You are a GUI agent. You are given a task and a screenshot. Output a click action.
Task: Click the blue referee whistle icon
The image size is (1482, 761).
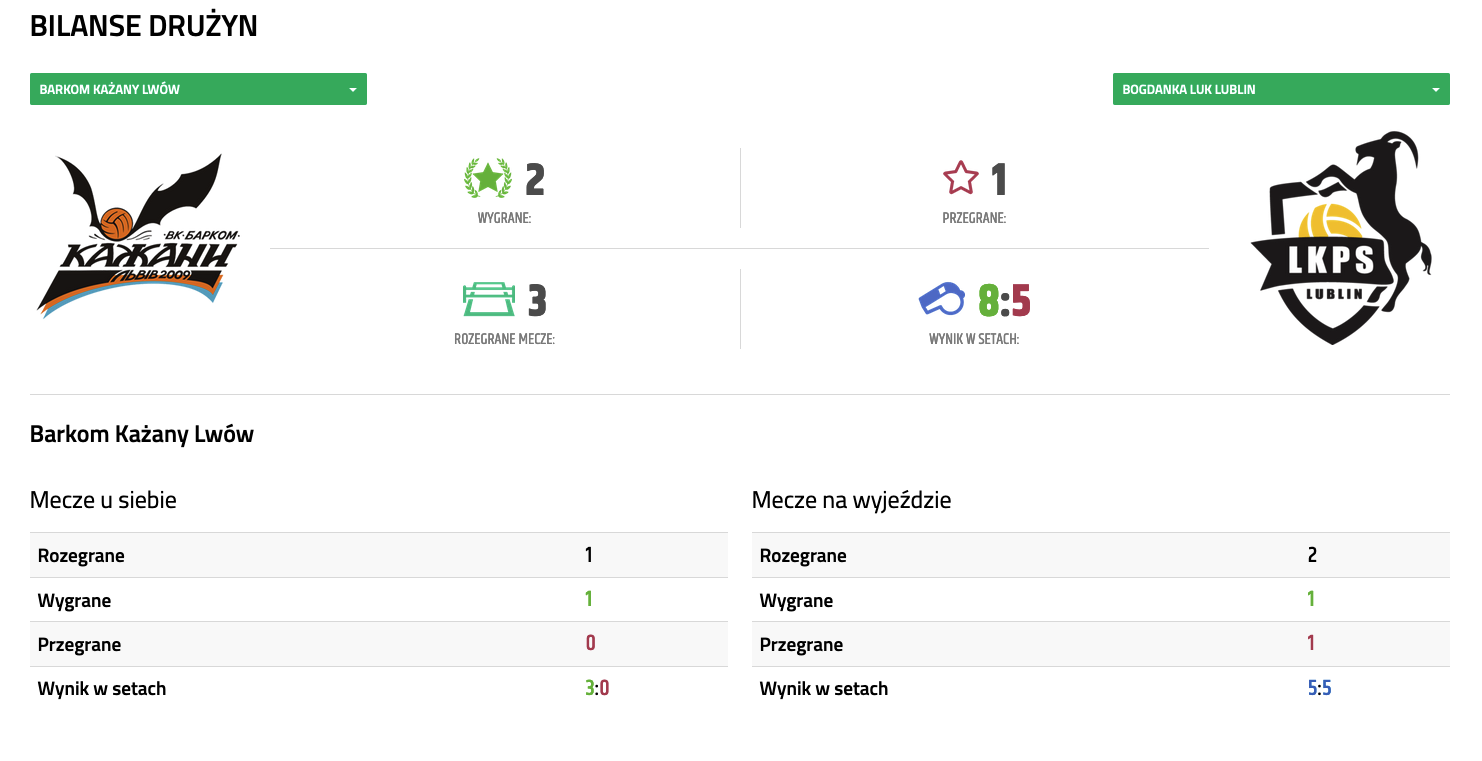click(942, 299)
